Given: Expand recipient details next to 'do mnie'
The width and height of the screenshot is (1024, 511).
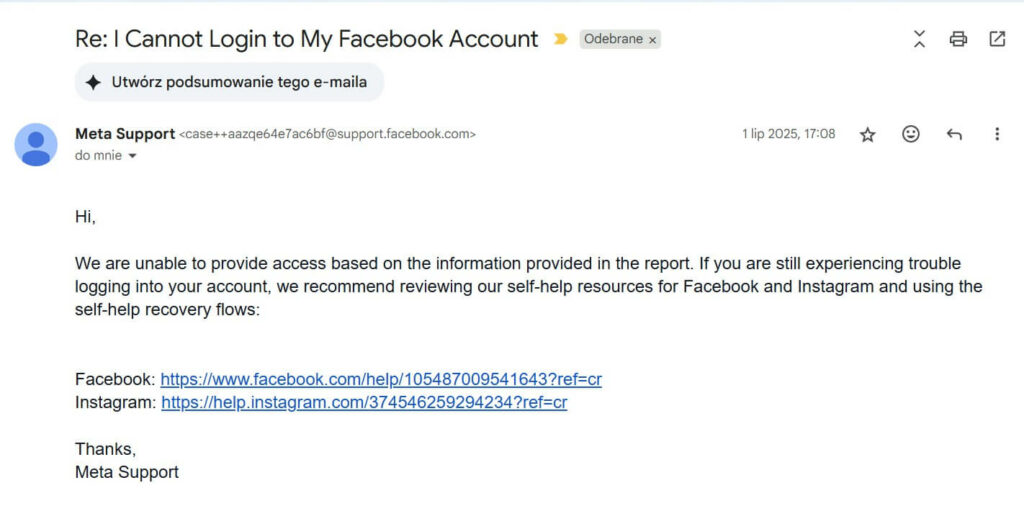Looking at the screenshot, I should point(133,156).
